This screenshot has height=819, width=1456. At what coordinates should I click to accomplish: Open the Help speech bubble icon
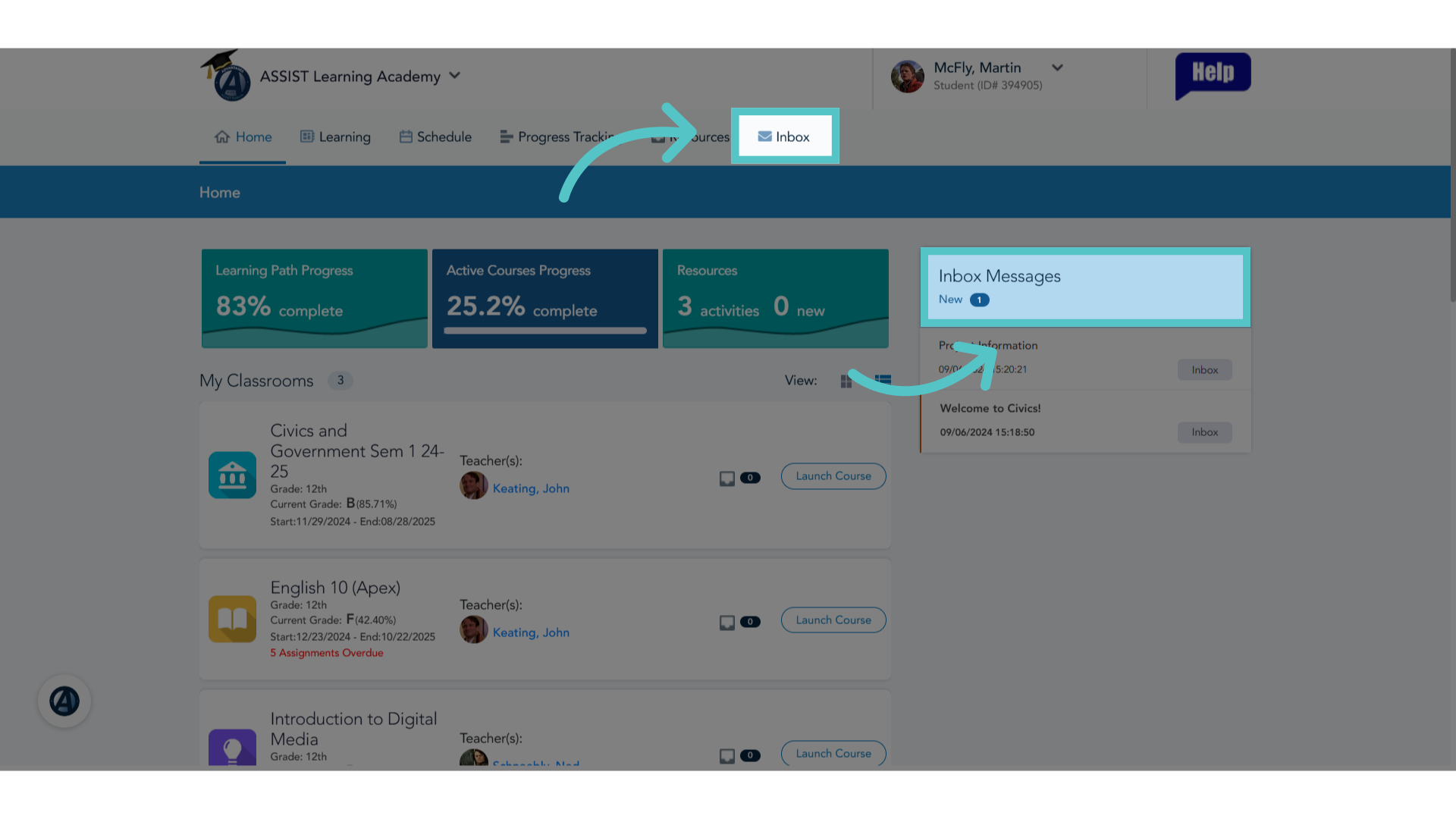tap(1213, 75)
